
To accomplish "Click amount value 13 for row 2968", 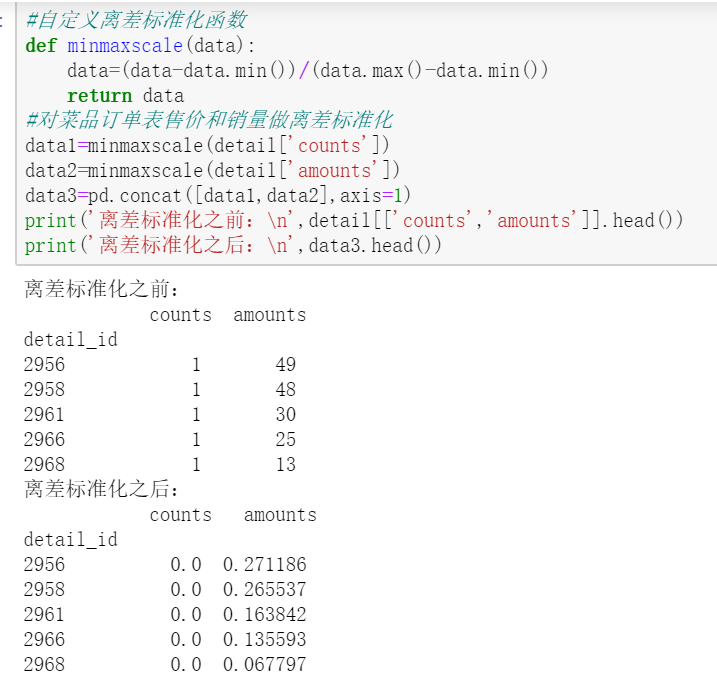I will pos(286,465).
